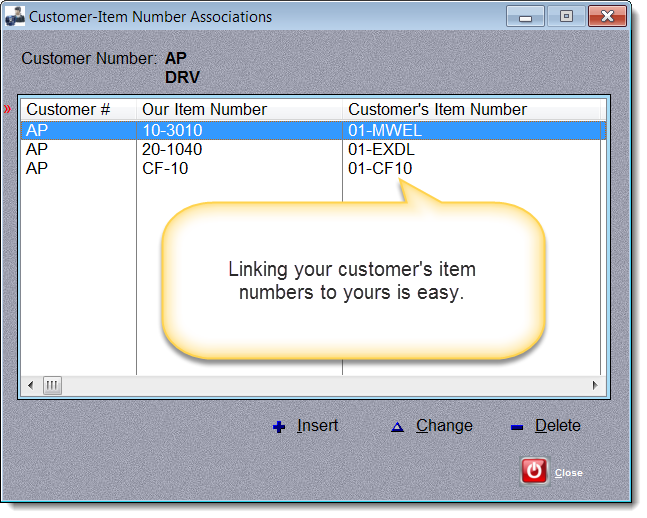The width and height of the screenshot is (647, 518).
Task: Click the app icon in title bar
Action: [x=16, y=17]
